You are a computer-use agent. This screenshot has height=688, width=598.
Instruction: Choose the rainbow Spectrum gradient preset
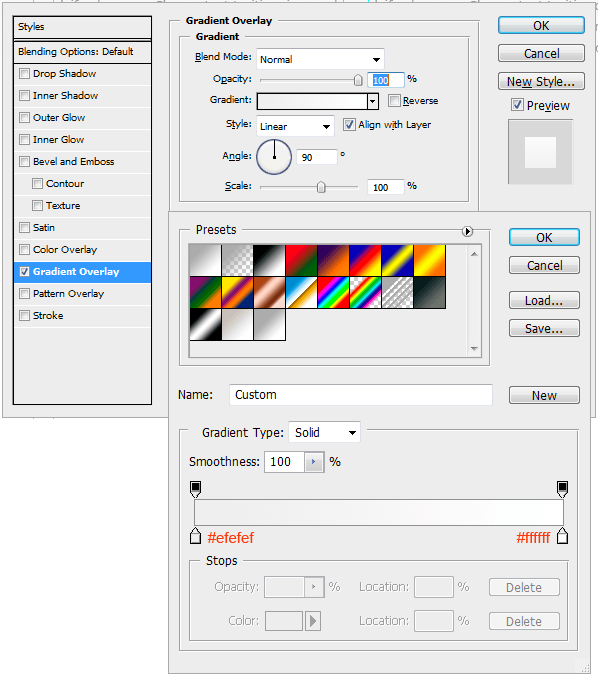point(333,292)
